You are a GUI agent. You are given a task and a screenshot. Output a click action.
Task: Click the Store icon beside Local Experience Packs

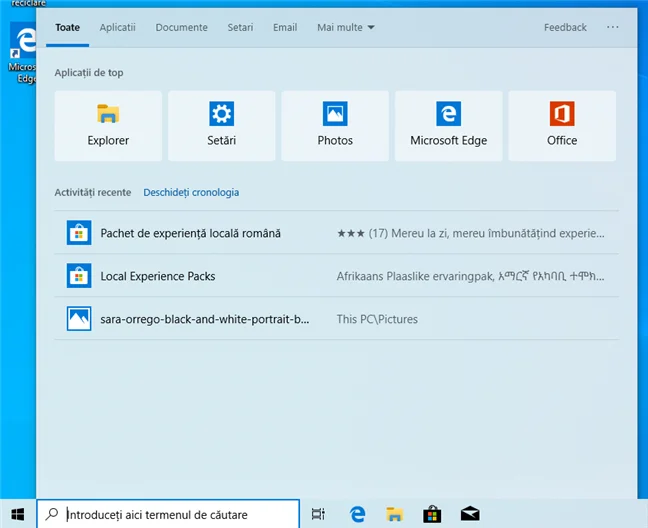click(79, 276)
